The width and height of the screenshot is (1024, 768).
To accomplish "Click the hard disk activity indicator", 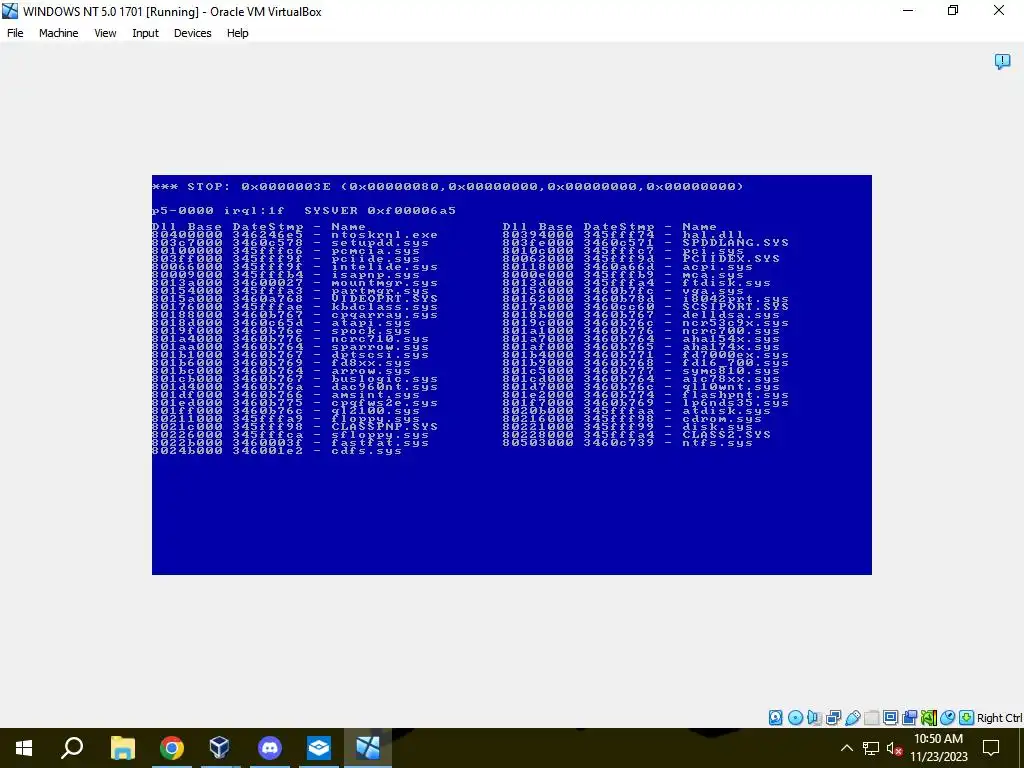I will 775,718.
